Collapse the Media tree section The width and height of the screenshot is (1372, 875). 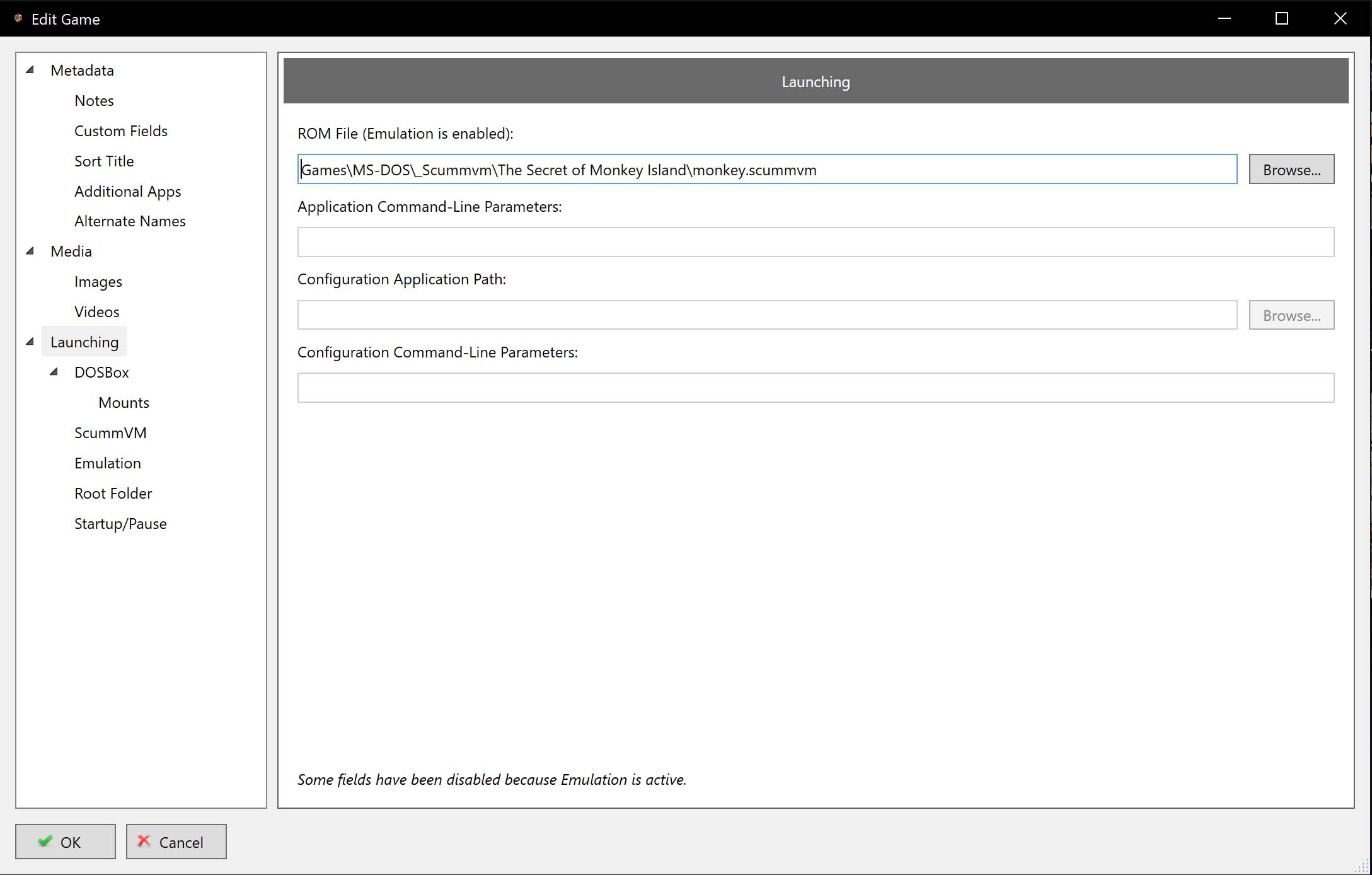30,251
